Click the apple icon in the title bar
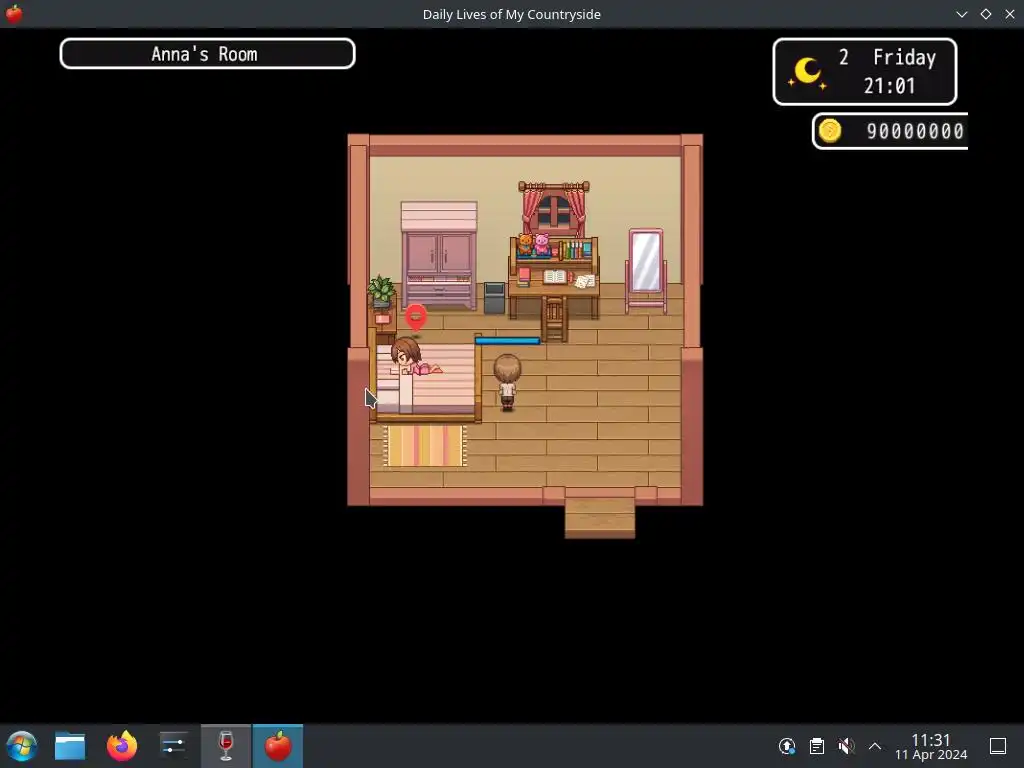Screen dimensions: 1024x768 point(14,14)
